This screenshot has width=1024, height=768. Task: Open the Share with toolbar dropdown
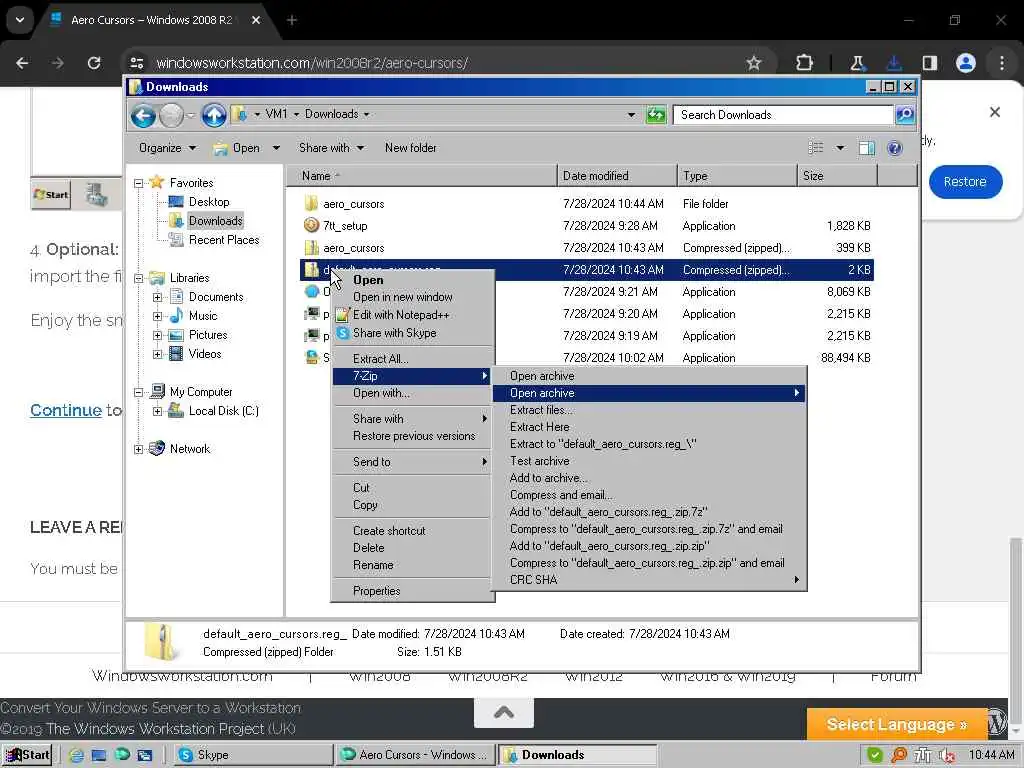coord(331,148)
